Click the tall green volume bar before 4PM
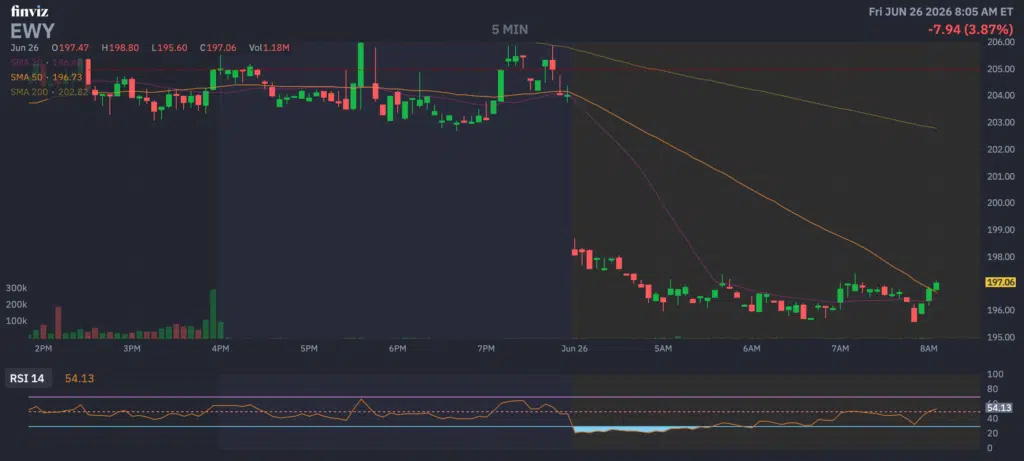Image resolution: width=1024 pixels, height=461 pixels. pos(213,313)
